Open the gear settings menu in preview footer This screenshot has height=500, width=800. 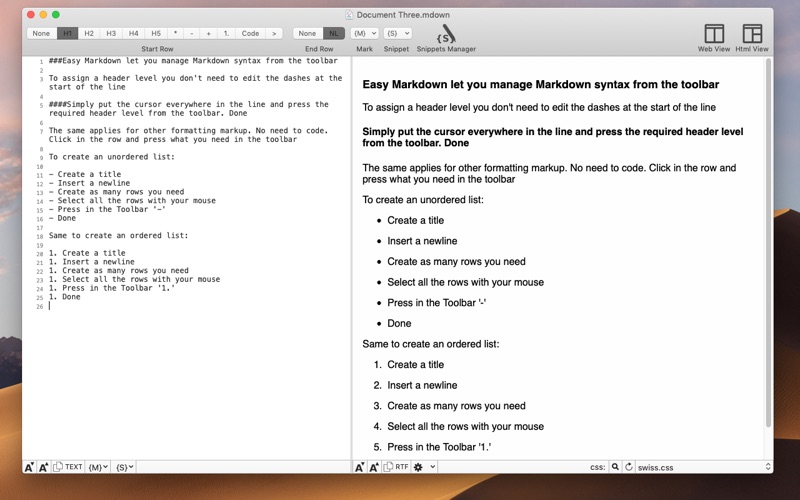click(x=418, y=467)
